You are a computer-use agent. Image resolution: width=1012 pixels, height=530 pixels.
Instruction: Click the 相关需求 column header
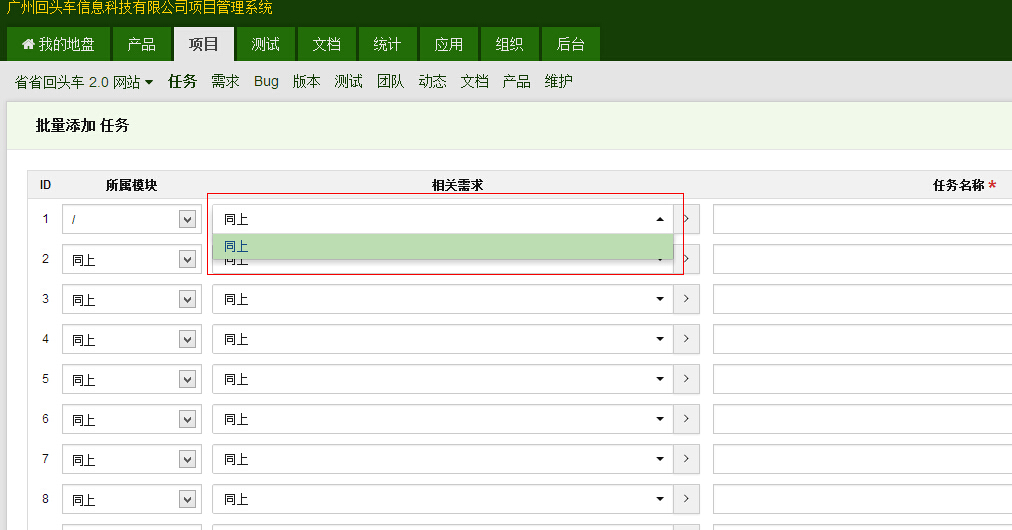tap(458, 185)
